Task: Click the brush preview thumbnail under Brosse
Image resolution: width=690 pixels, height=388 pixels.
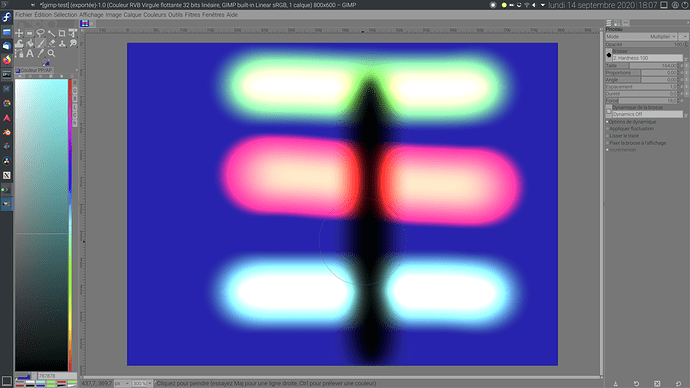Action: [609, 55]
